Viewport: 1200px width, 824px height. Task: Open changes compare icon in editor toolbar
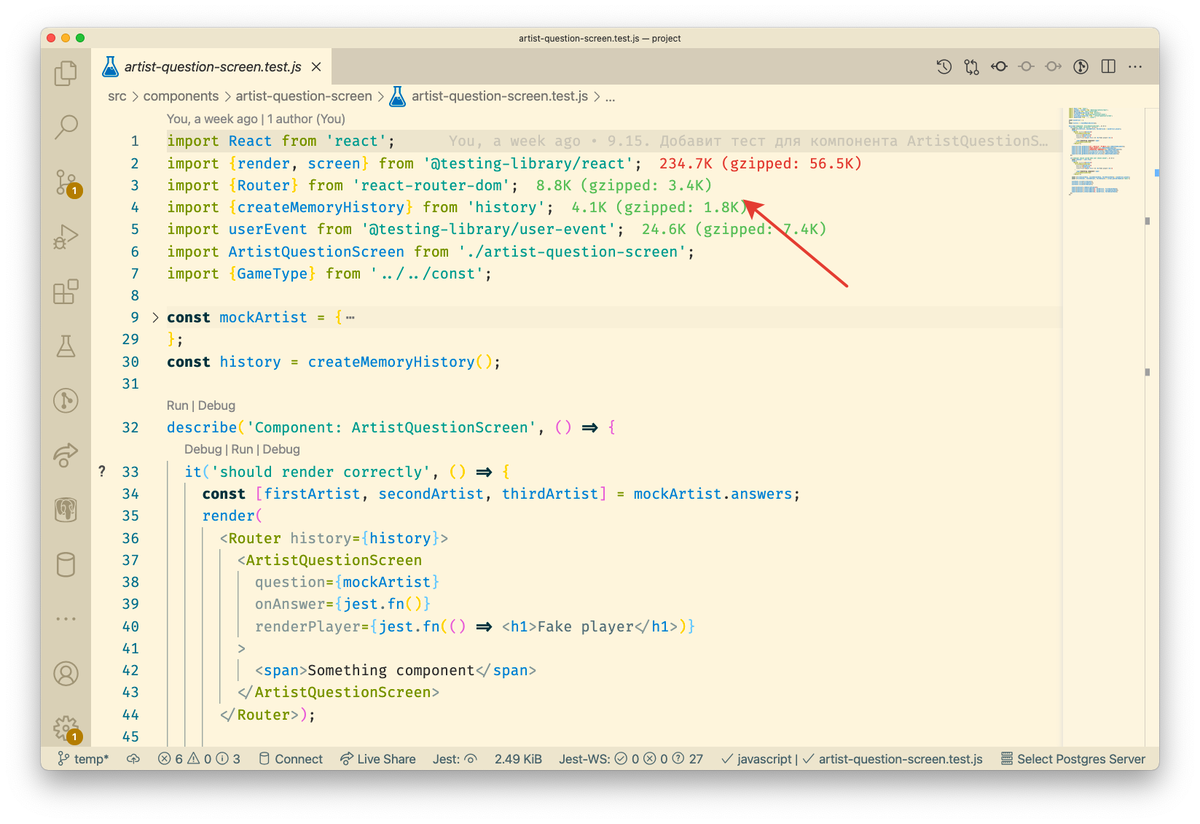(x=971, y=67)
